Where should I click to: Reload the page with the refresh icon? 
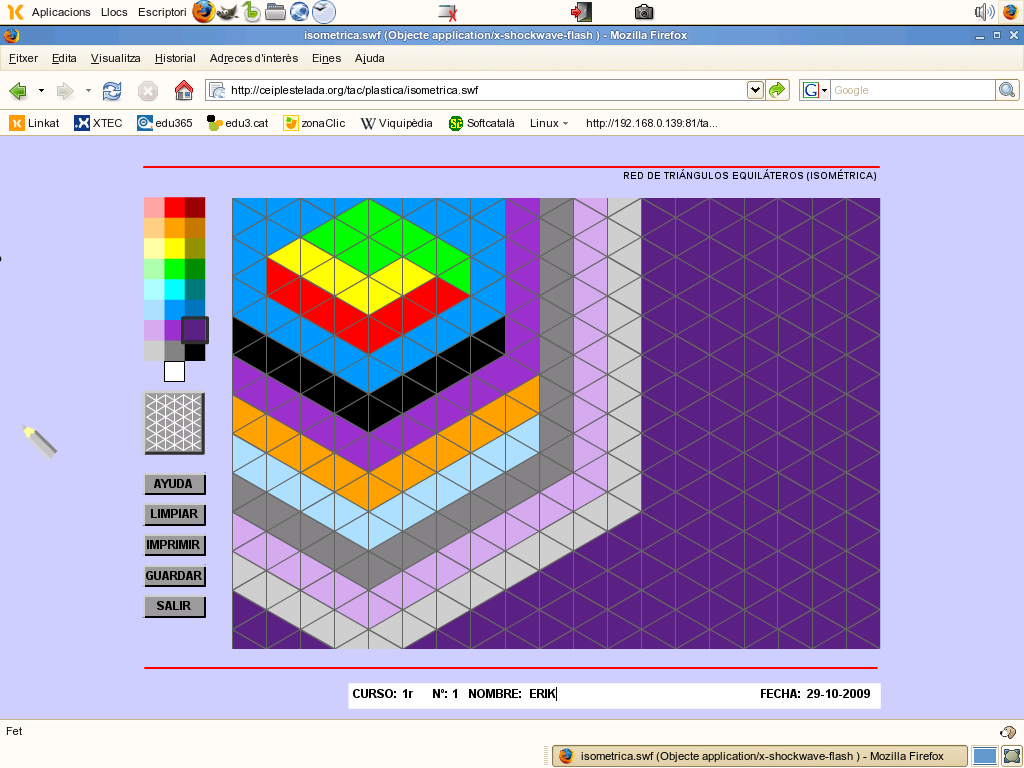[112, 90]
